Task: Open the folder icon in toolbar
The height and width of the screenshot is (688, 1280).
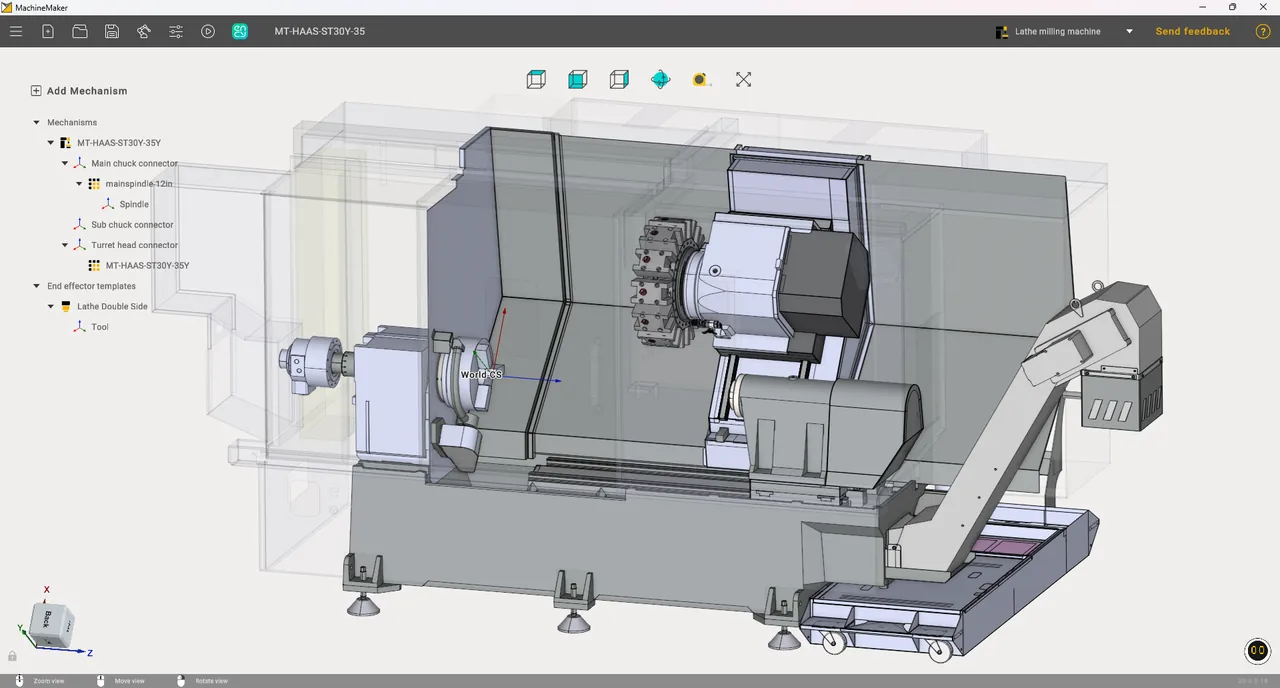Action: tap(80, 31)
